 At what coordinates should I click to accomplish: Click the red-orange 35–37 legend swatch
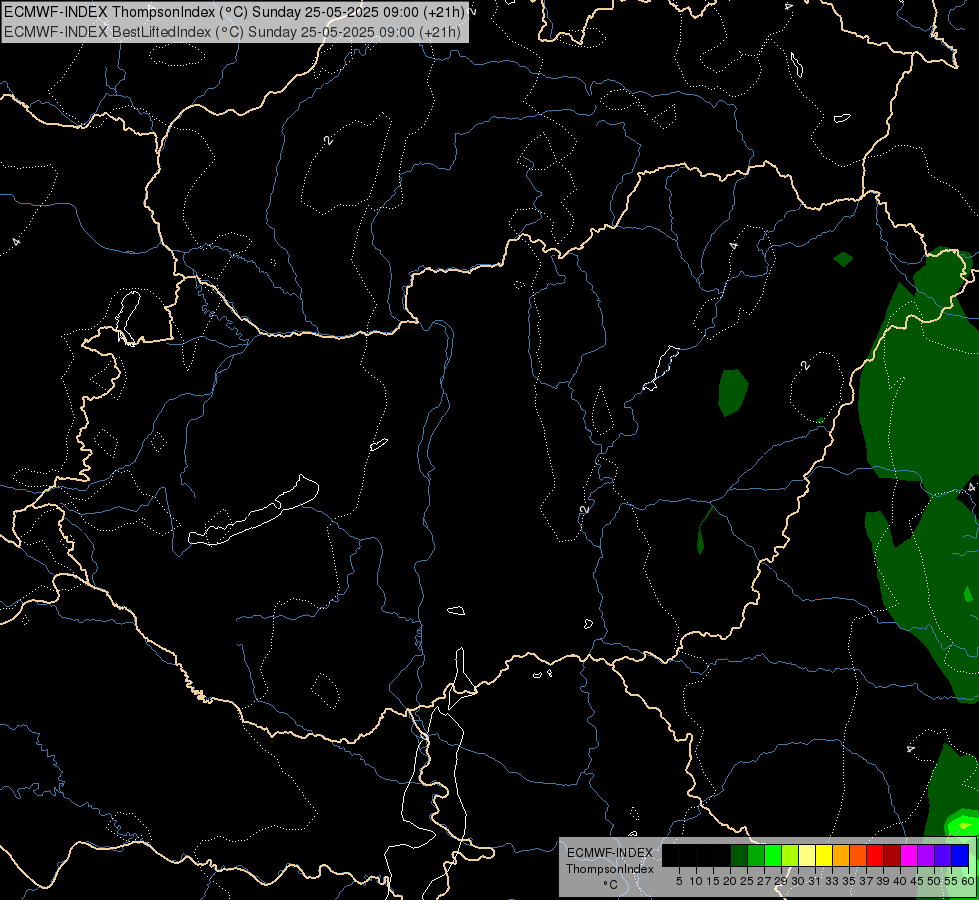(858, 855)
